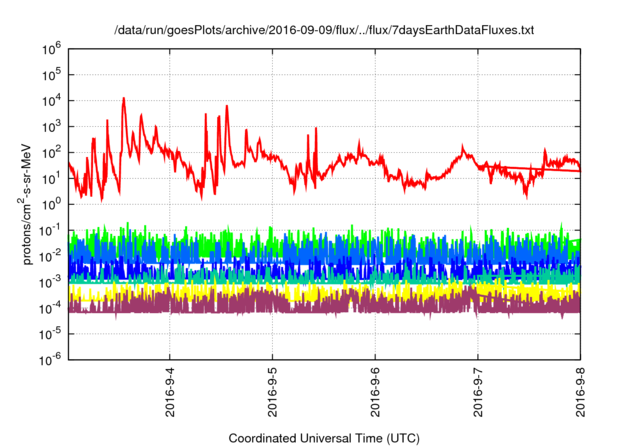Click the 10^4 y-axis tick label
The height and width of the screenshot is (448, 640).
52,100
